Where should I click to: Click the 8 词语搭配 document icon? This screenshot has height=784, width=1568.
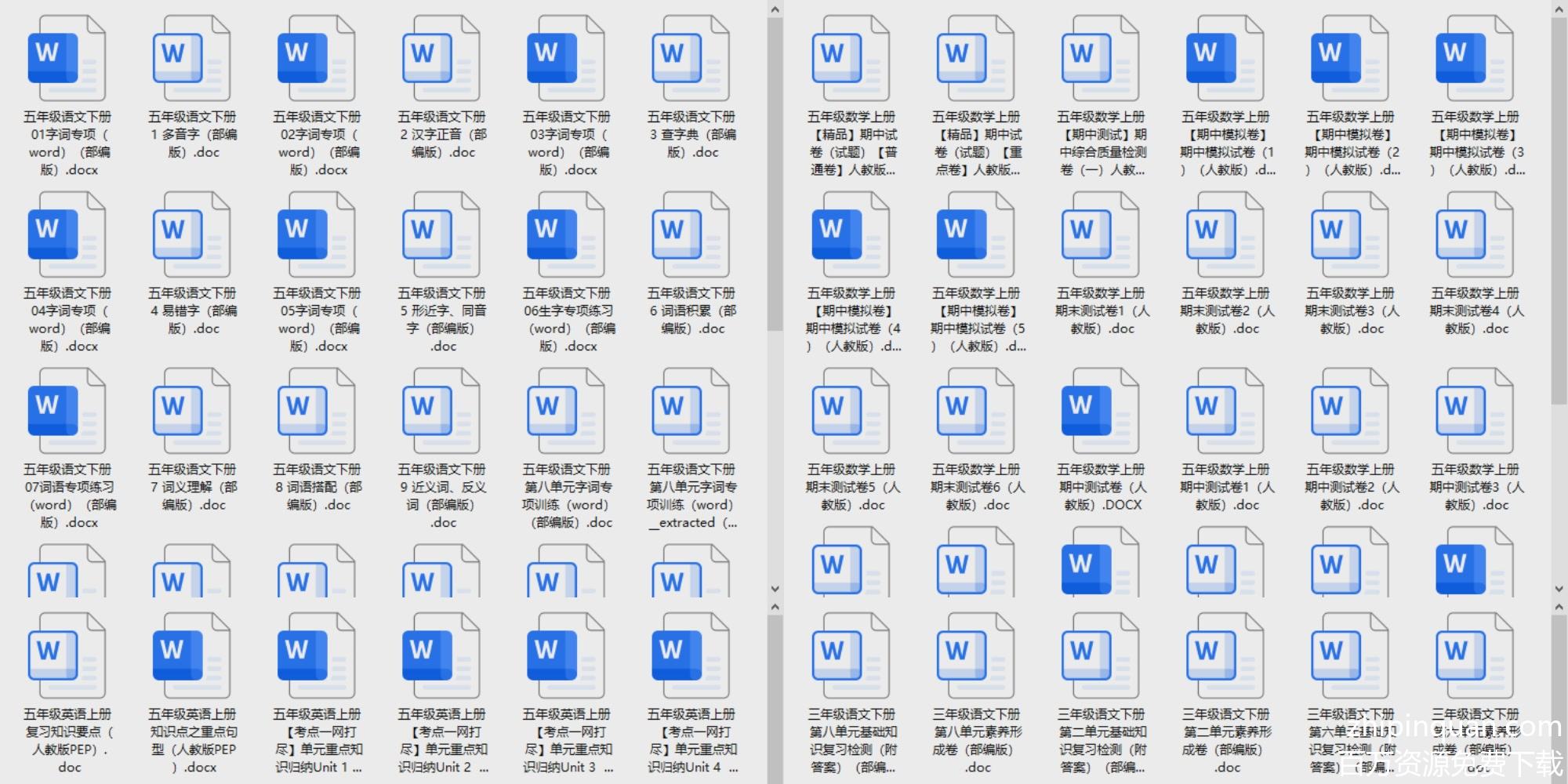click(x=316, y=412)
